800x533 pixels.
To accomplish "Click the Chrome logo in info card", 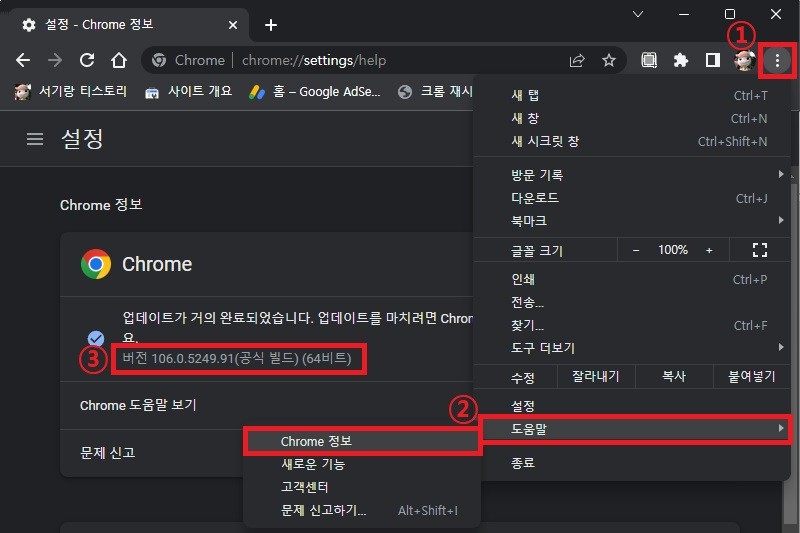I will 96,264.
